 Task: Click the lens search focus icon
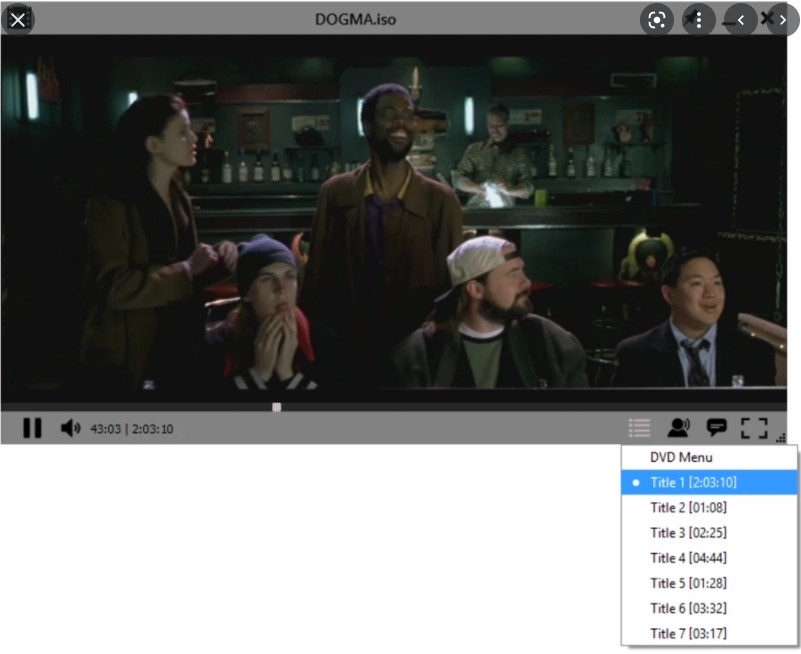(x=656, y=20)
